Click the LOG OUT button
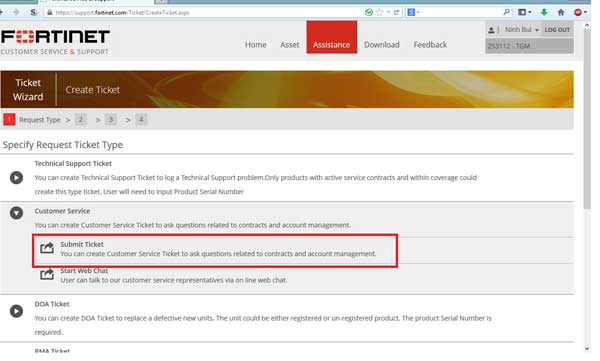This screenshot has width=600, height=361. click(x=557, y=30)
